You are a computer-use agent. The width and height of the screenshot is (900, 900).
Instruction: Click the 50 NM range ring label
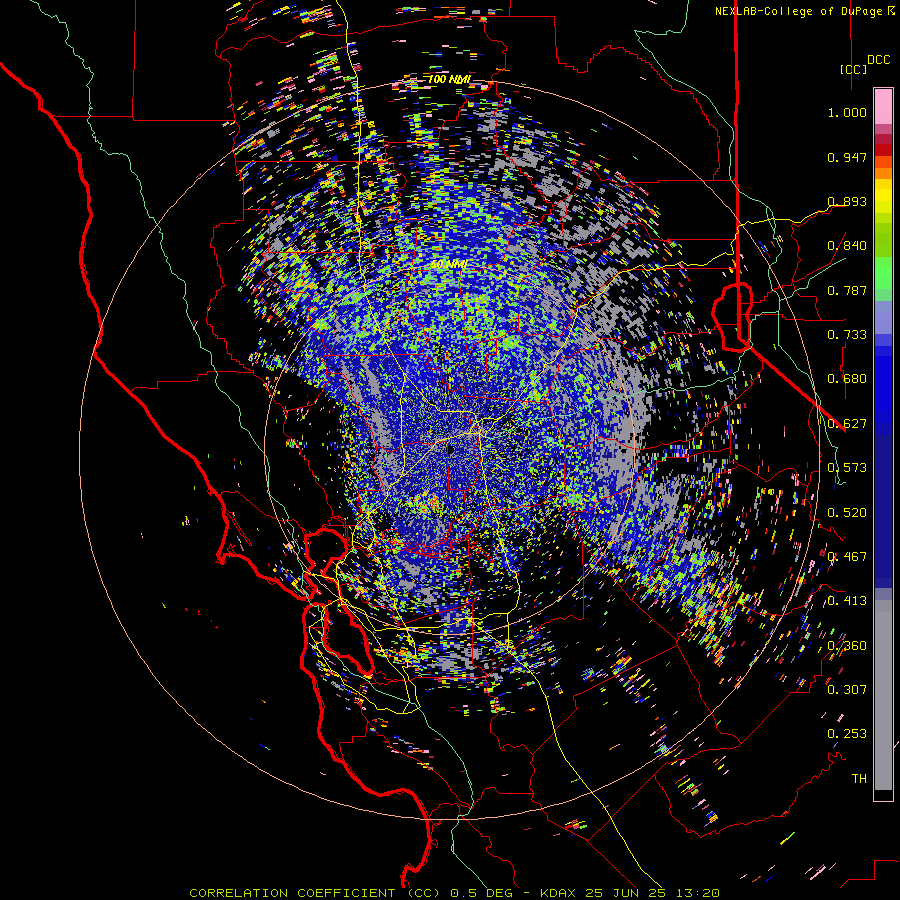(448, 265)
